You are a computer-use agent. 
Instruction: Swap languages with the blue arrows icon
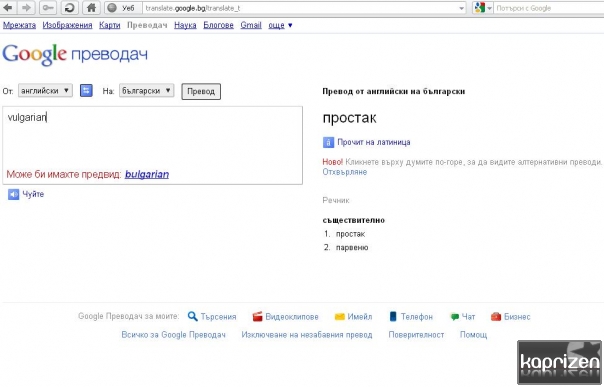(86, 91)
